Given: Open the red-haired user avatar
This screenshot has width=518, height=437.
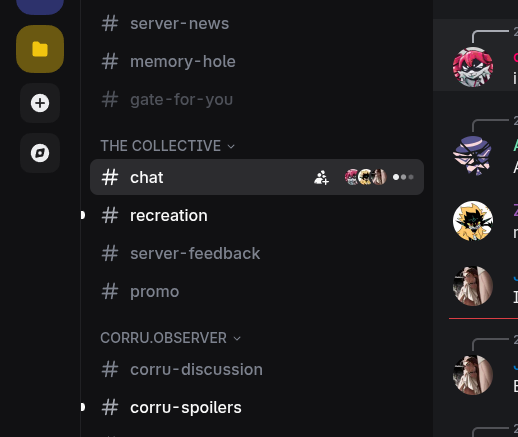Looking at the screenshot, I should tap(473, 67).
